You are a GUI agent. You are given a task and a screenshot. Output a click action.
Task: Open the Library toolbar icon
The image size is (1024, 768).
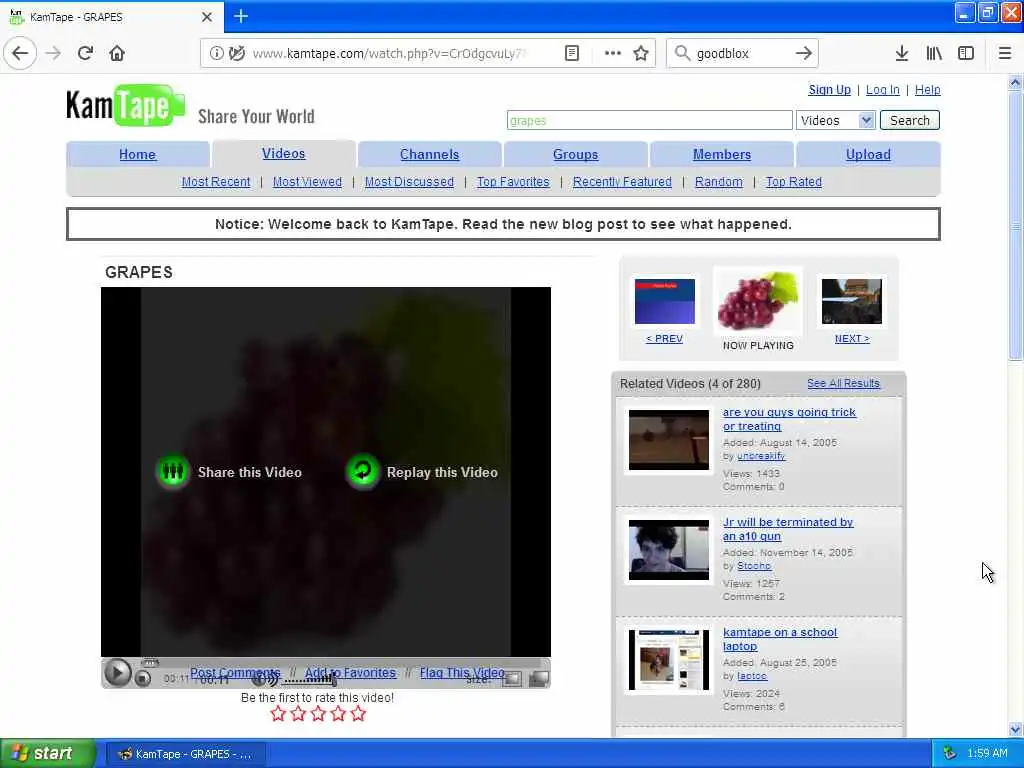(x=934, y=53)
